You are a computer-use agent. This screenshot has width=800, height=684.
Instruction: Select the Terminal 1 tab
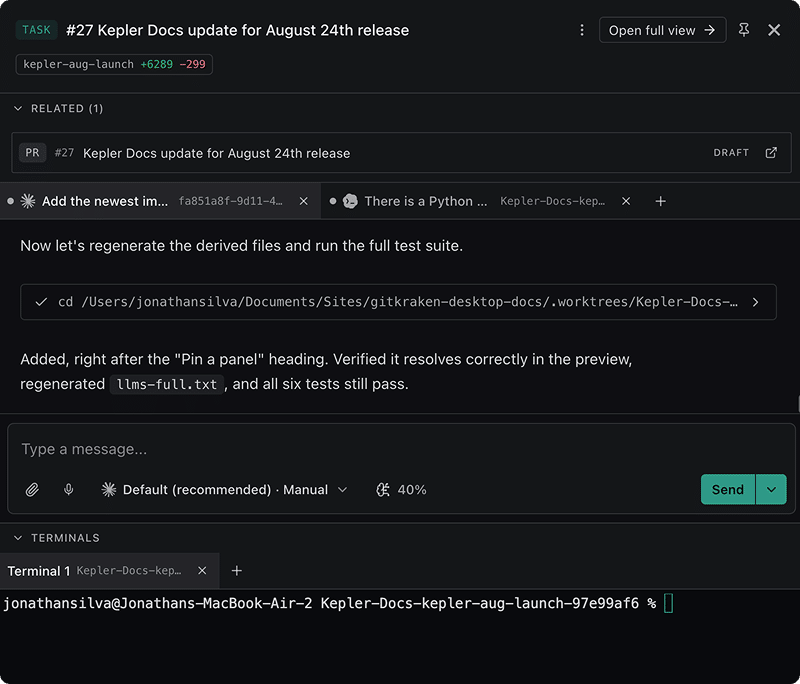pos(109,571)
